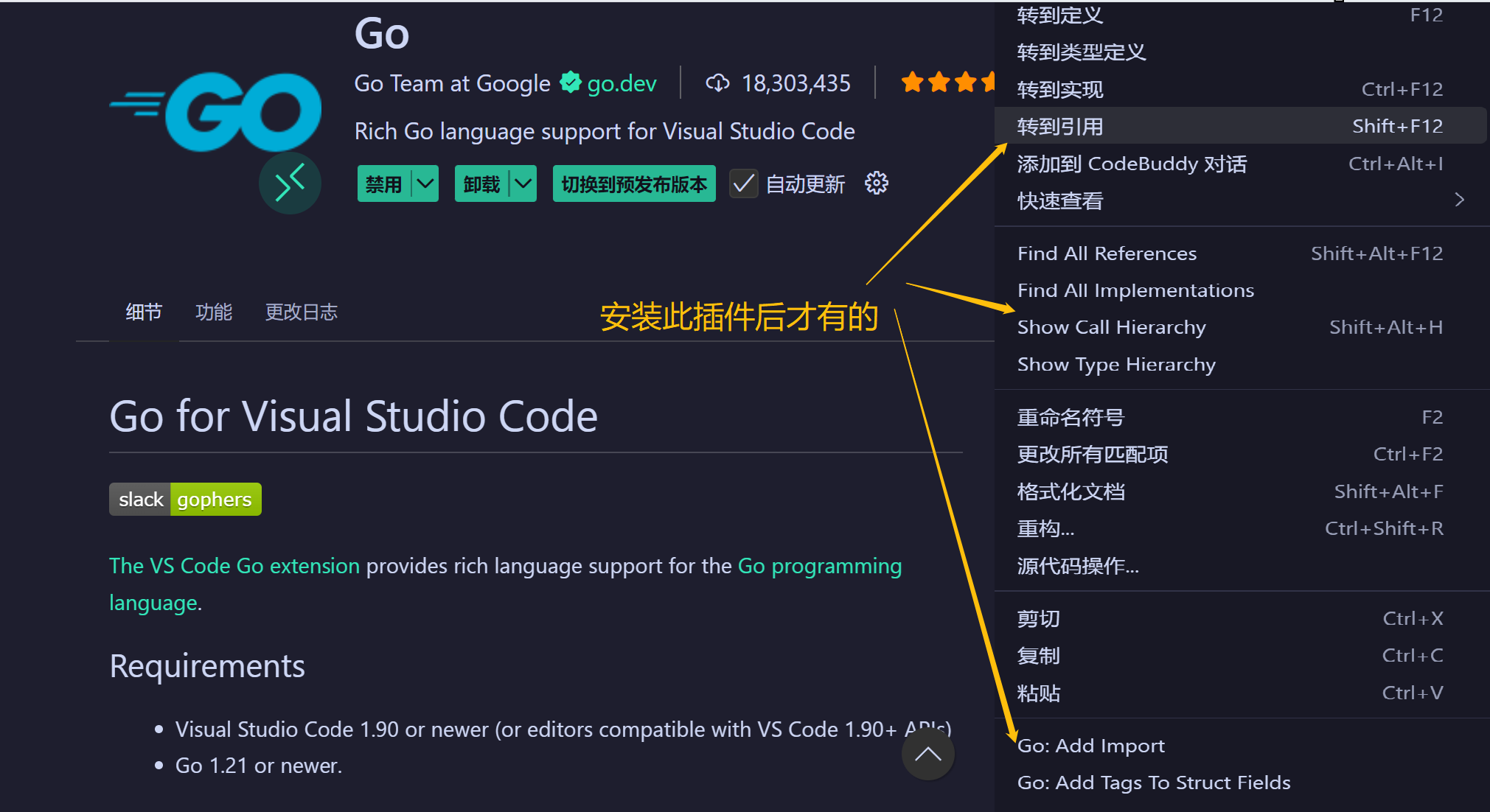Expand the 卸载 dropdown arrow
Screen dimensions: 1490x812
(x=523, y=183)
